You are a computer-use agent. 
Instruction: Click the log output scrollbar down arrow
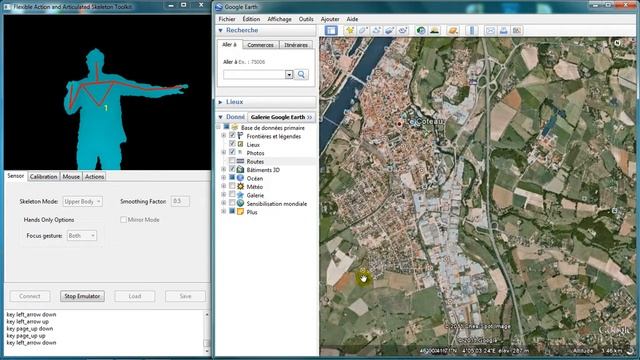(207, 351)
